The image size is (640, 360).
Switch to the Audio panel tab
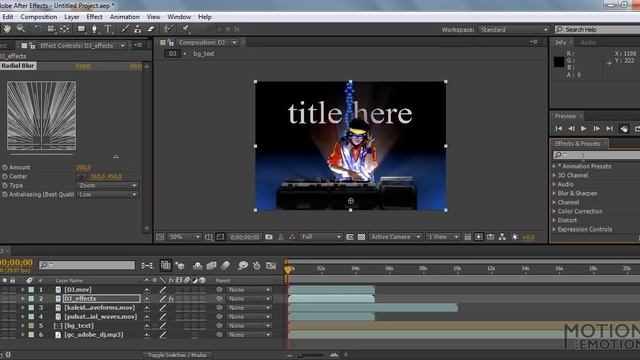point(588,42)
